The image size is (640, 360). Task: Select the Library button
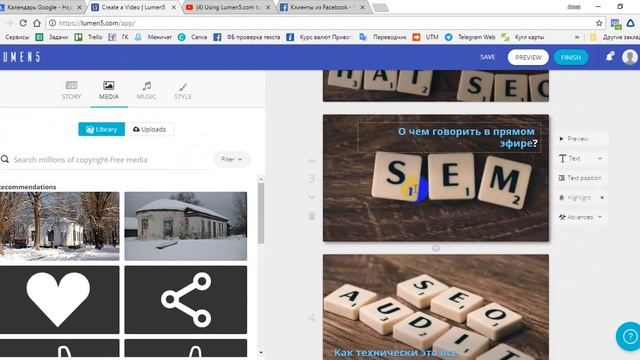[x=102, y=129]
